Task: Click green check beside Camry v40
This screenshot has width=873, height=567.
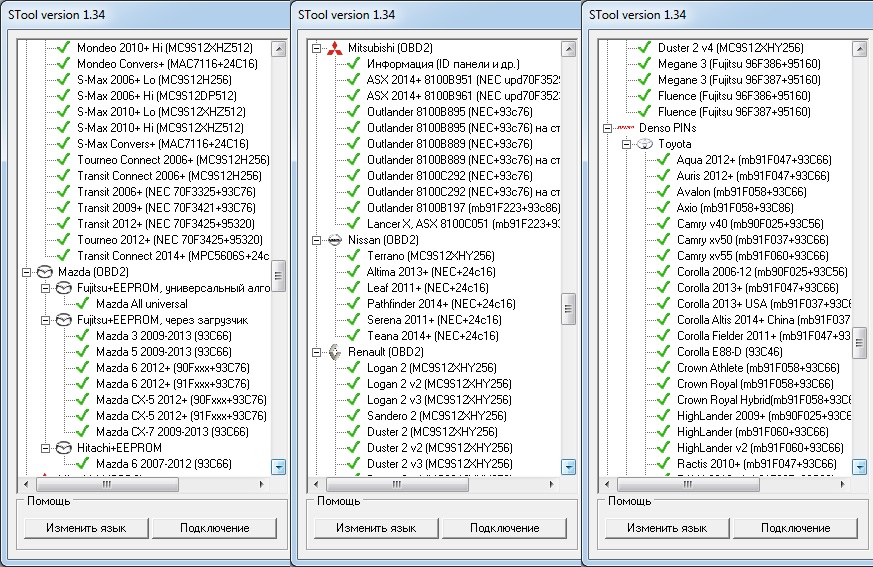Action: [663, 224]
